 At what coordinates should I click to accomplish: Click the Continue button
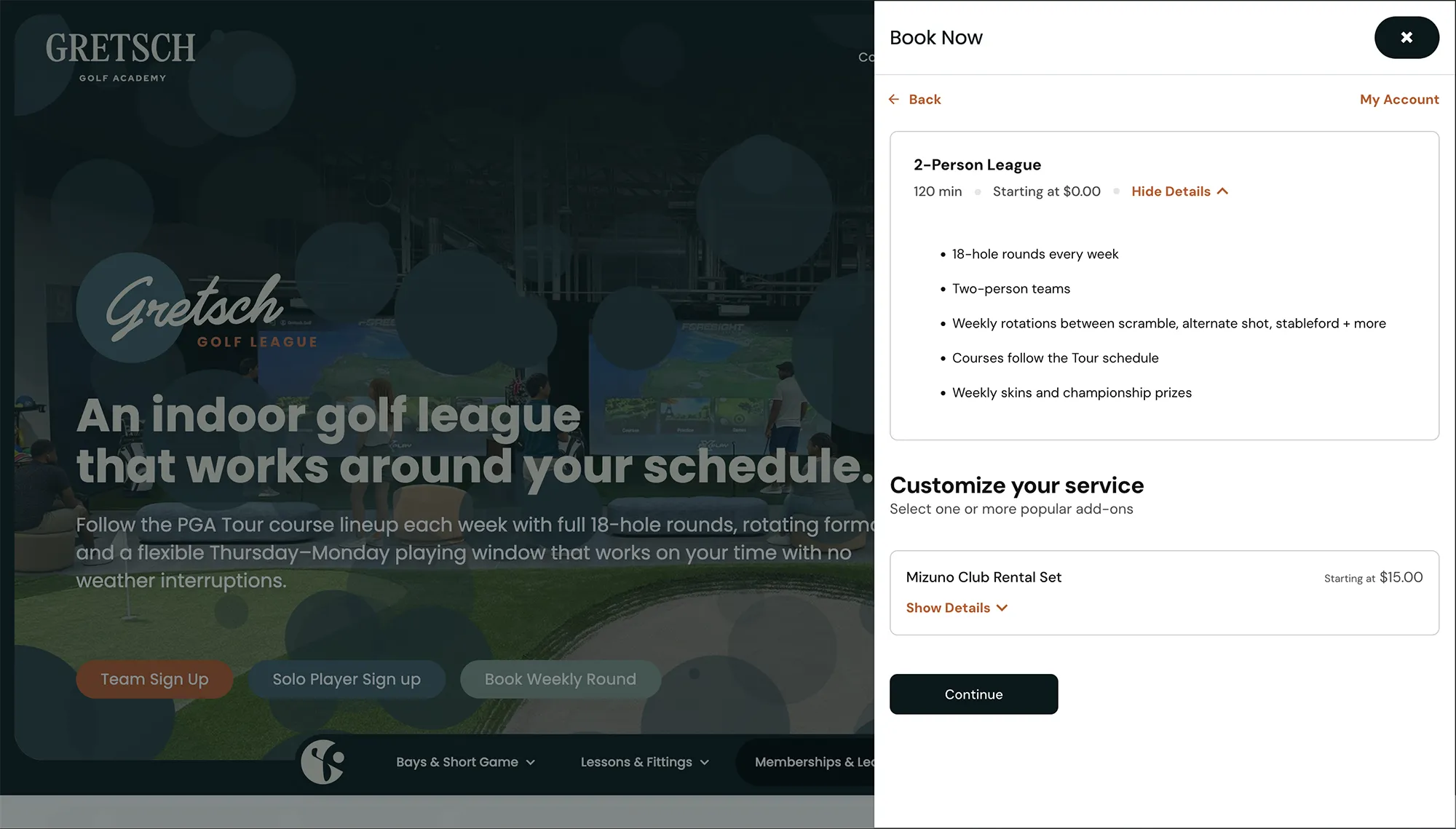pyautogui.click(x=973, y=694)
